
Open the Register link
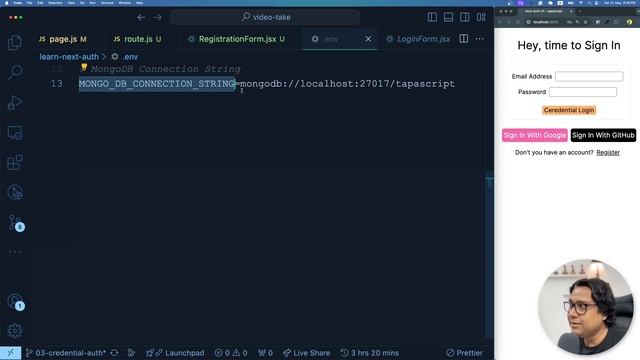(x=608, y=153)
